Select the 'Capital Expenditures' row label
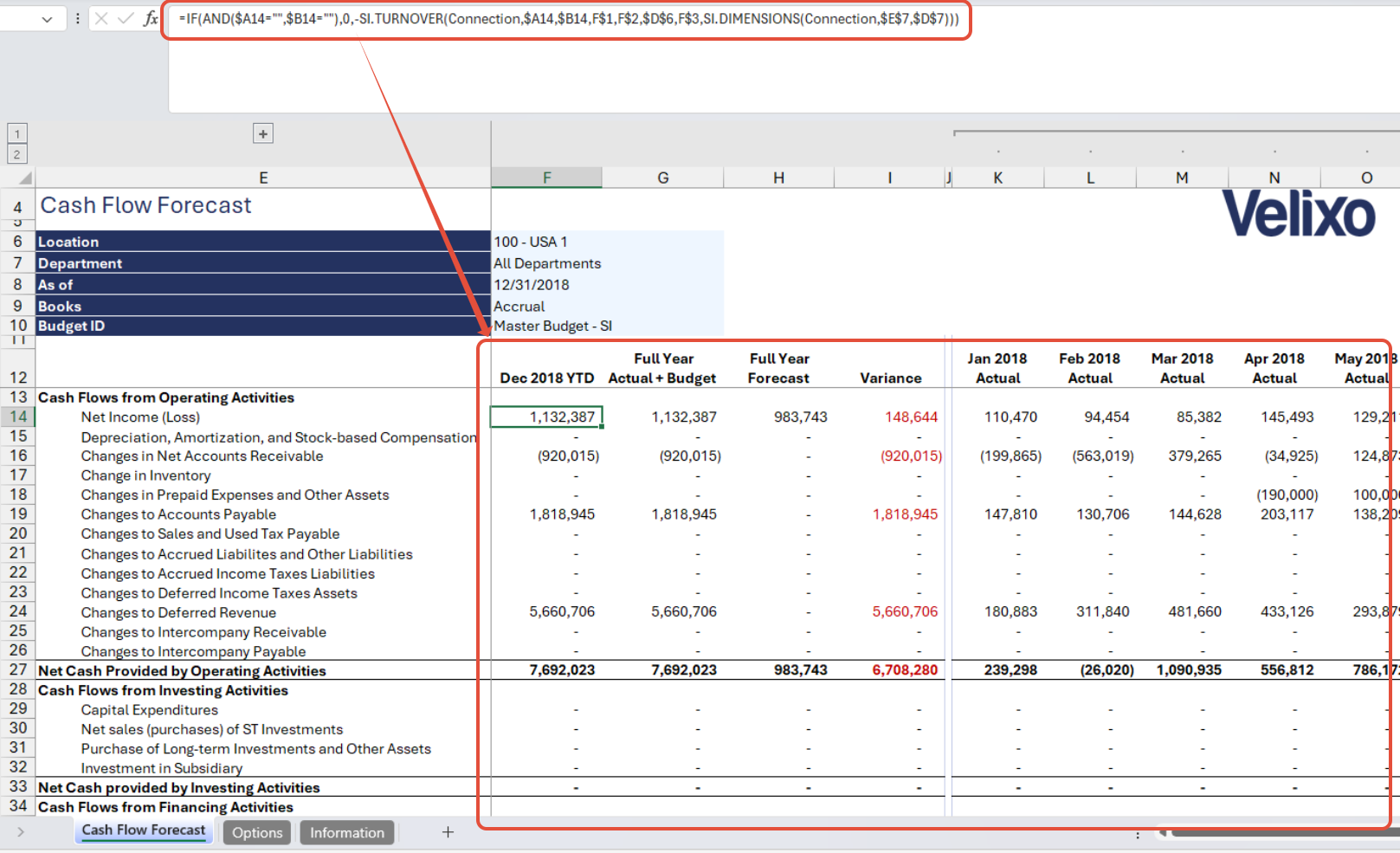Image resolution: width=1400 pixels, height=853 pixels. pyautogui.click(x=150, y=710)
